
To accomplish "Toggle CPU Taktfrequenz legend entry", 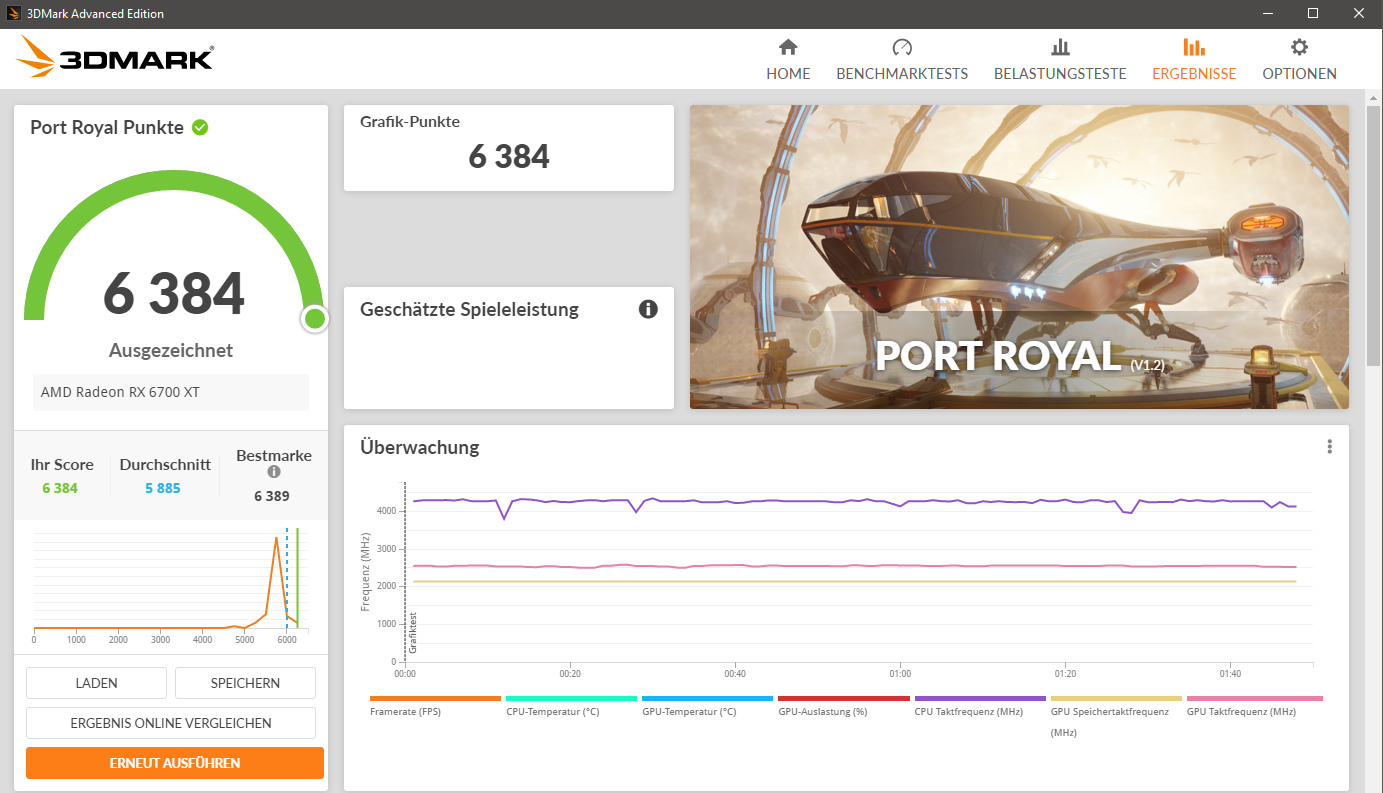I will pyautogui.click(x=980, y=705).
